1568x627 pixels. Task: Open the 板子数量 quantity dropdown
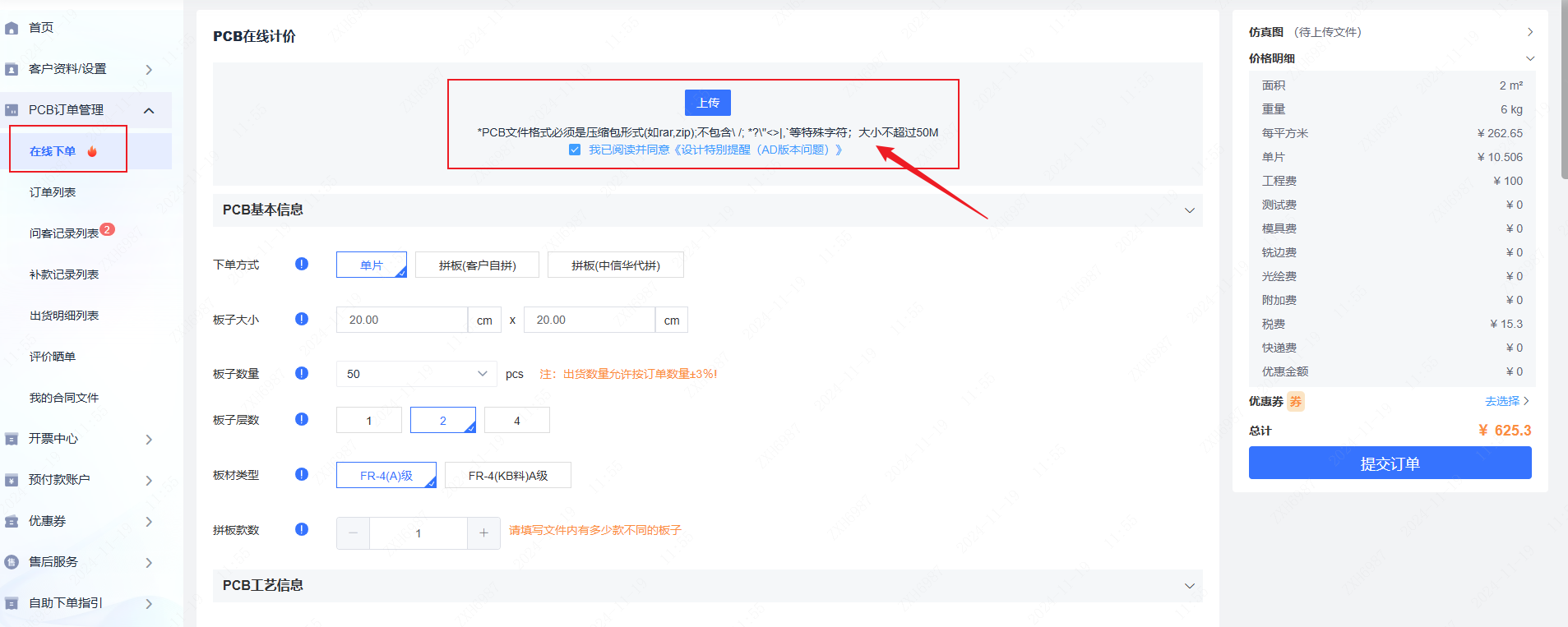[417, 374]
